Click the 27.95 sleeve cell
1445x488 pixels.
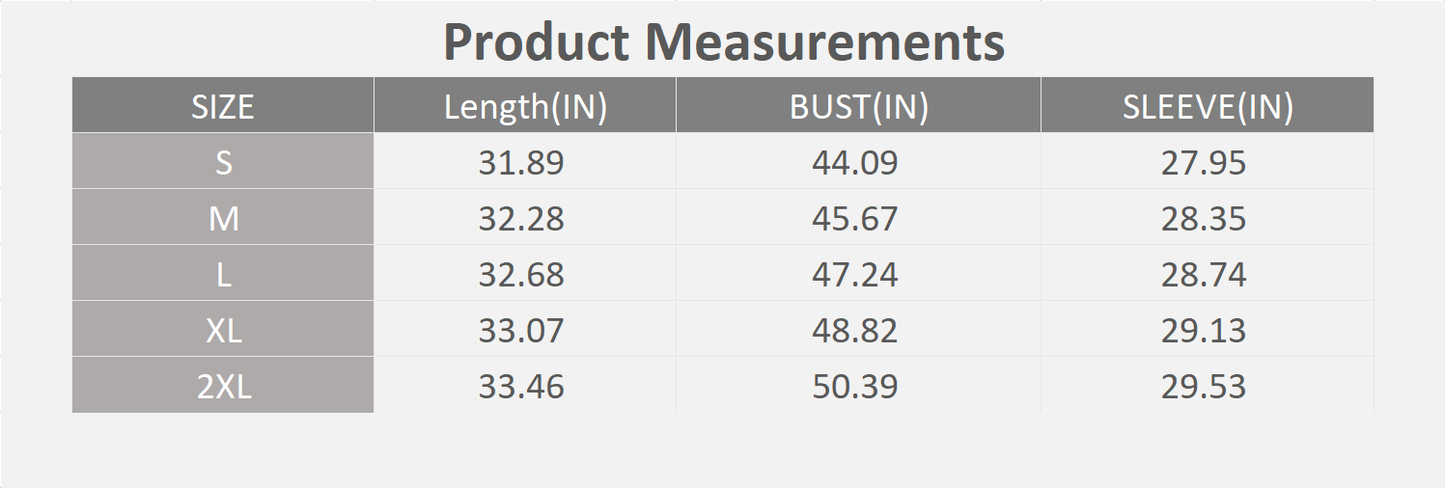[x=1203, y=162]
